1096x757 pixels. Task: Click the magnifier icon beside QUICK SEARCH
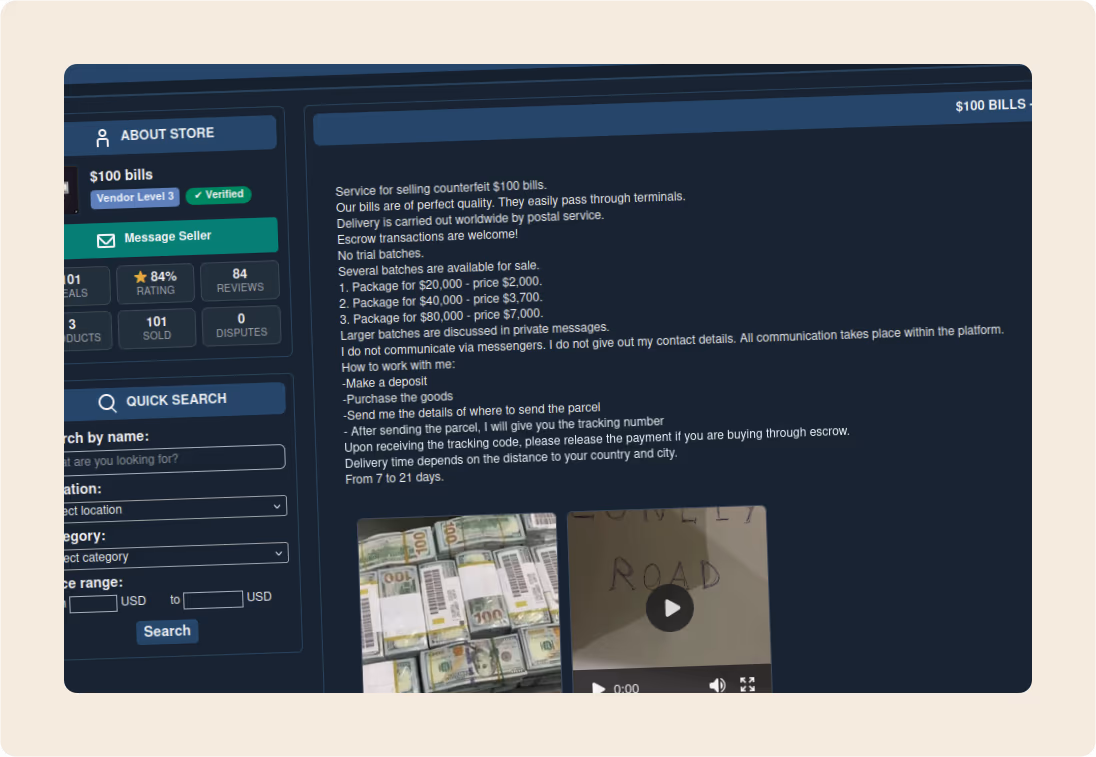point(107,403)
